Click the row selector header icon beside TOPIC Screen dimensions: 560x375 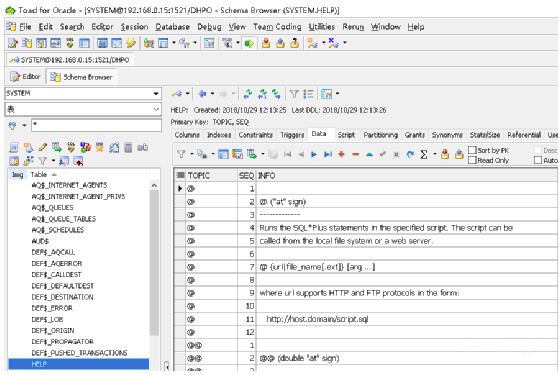click(181, 175)
